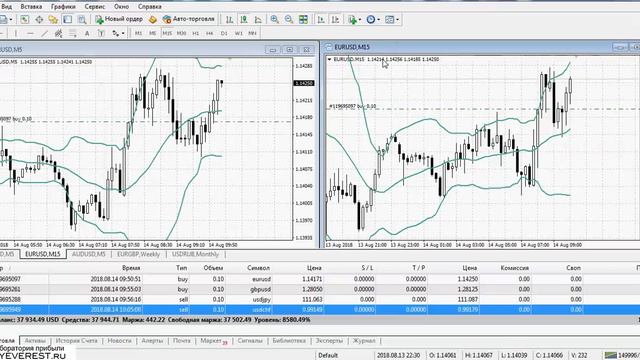Sort orders by the Время column
The width and height of the screenshot is (640, 360).
click(x=131, y=268)
